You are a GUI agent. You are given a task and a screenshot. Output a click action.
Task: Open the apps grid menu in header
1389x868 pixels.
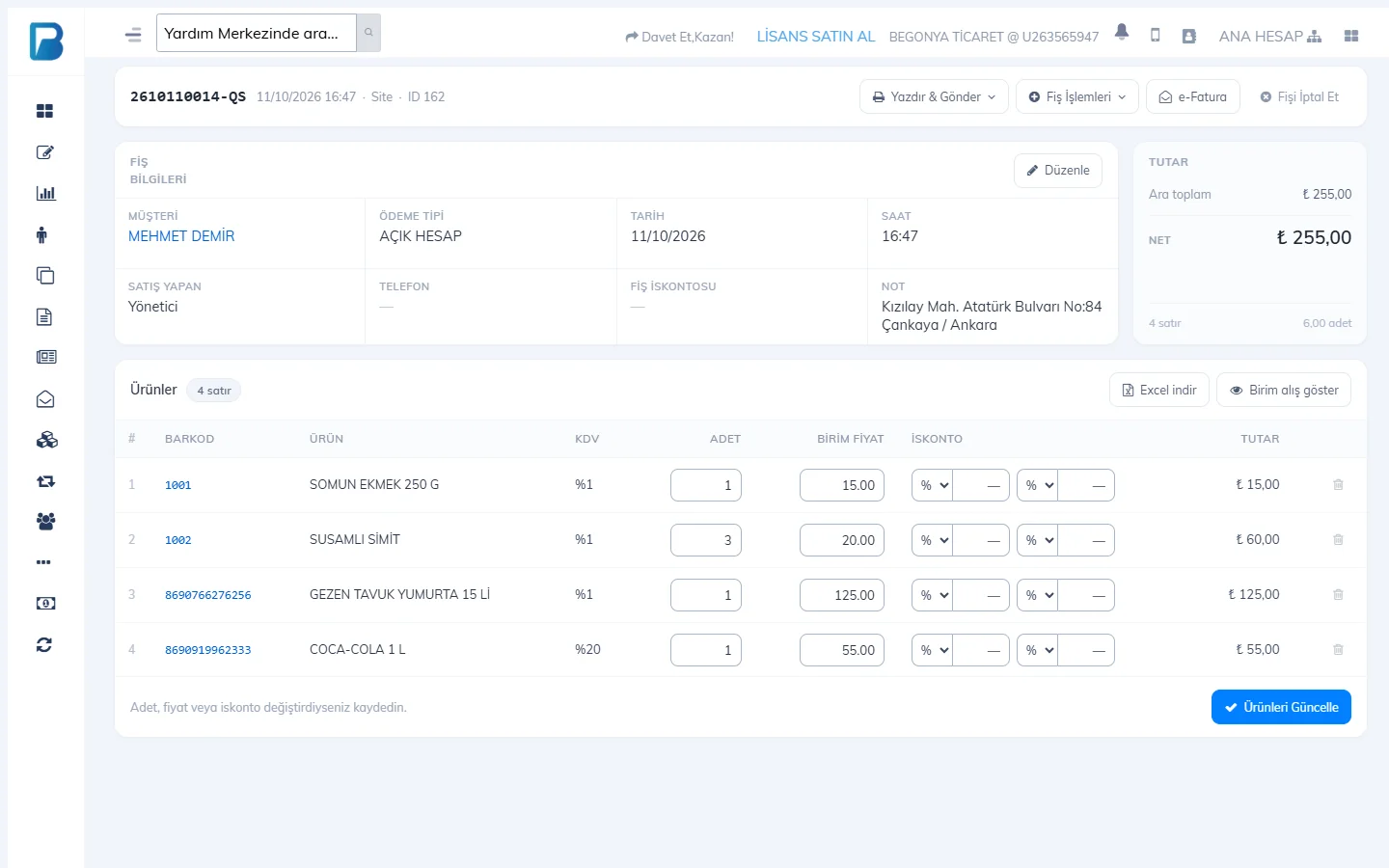click(x=1351, y=36)
